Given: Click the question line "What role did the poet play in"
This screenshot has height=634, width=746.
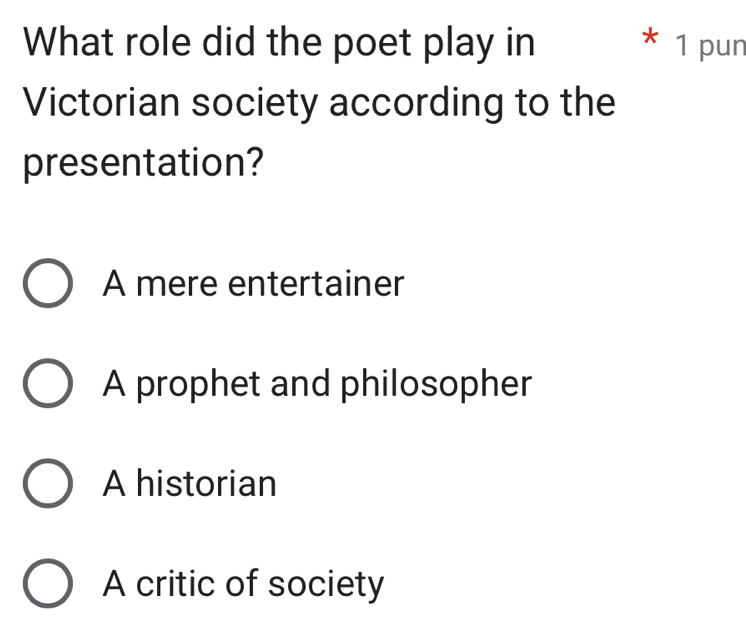Looking at the screenshot, I should pos(279,44).
